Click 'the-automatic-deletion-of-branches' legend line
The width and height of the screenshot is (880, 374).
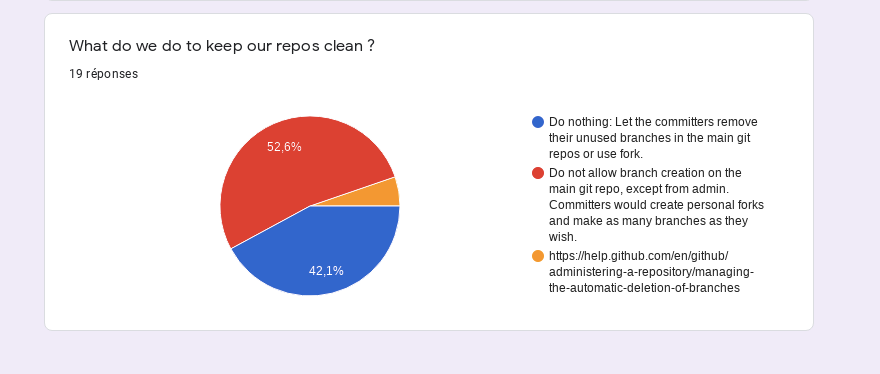(644, 288)
